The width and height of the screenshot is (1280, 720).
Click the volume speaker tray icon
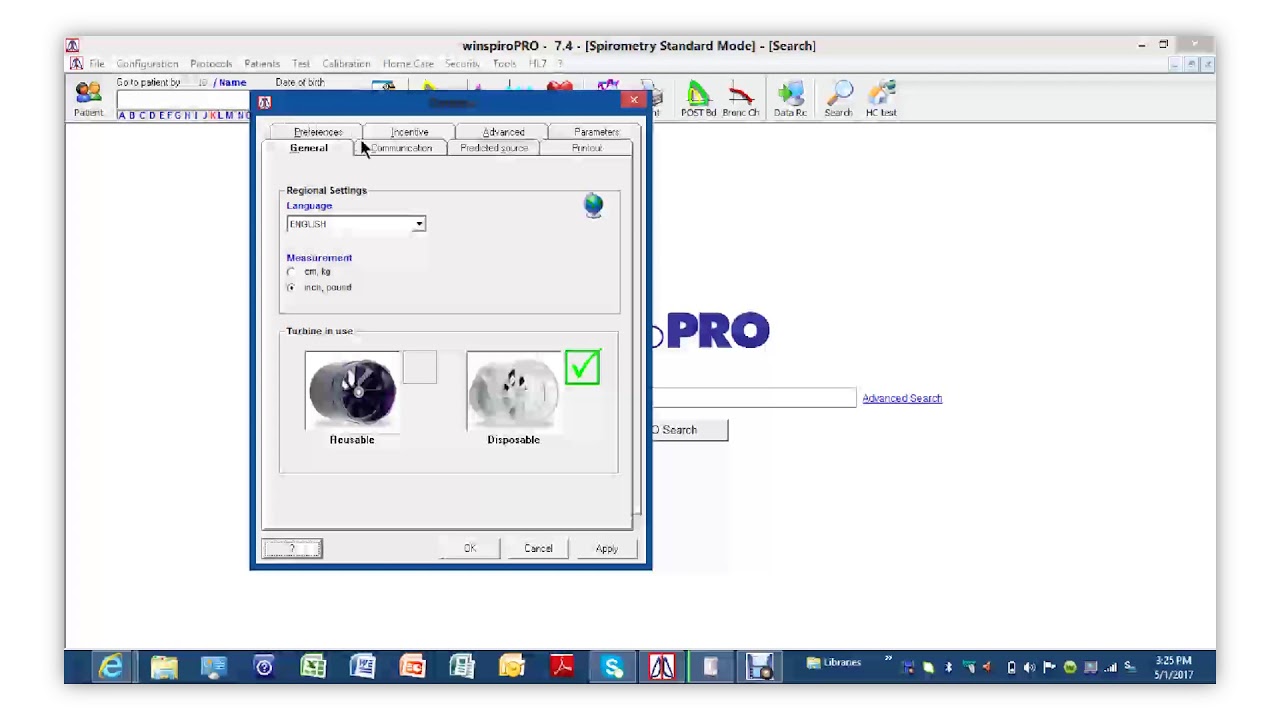(1029, 667)
